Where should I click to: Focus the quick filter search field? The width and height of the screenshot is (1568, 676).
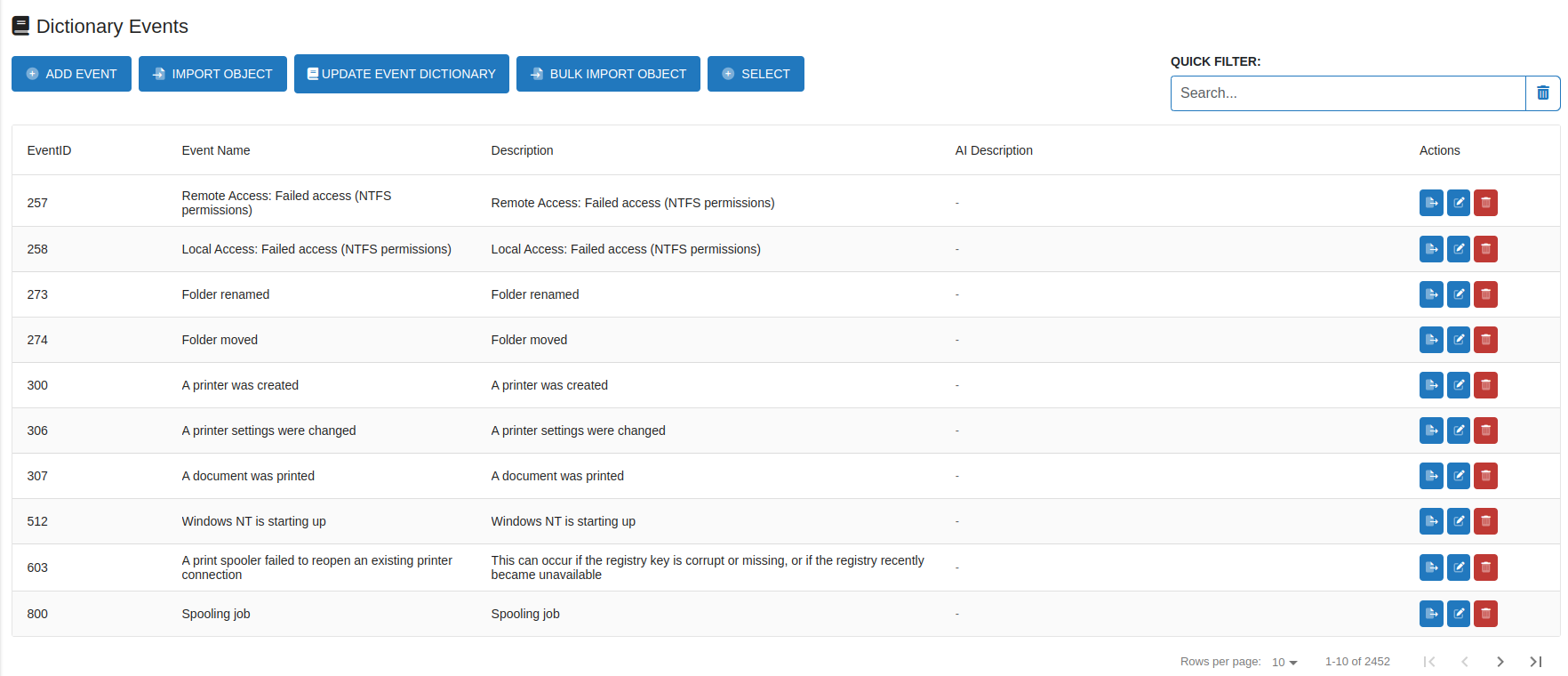[1347, 93]
